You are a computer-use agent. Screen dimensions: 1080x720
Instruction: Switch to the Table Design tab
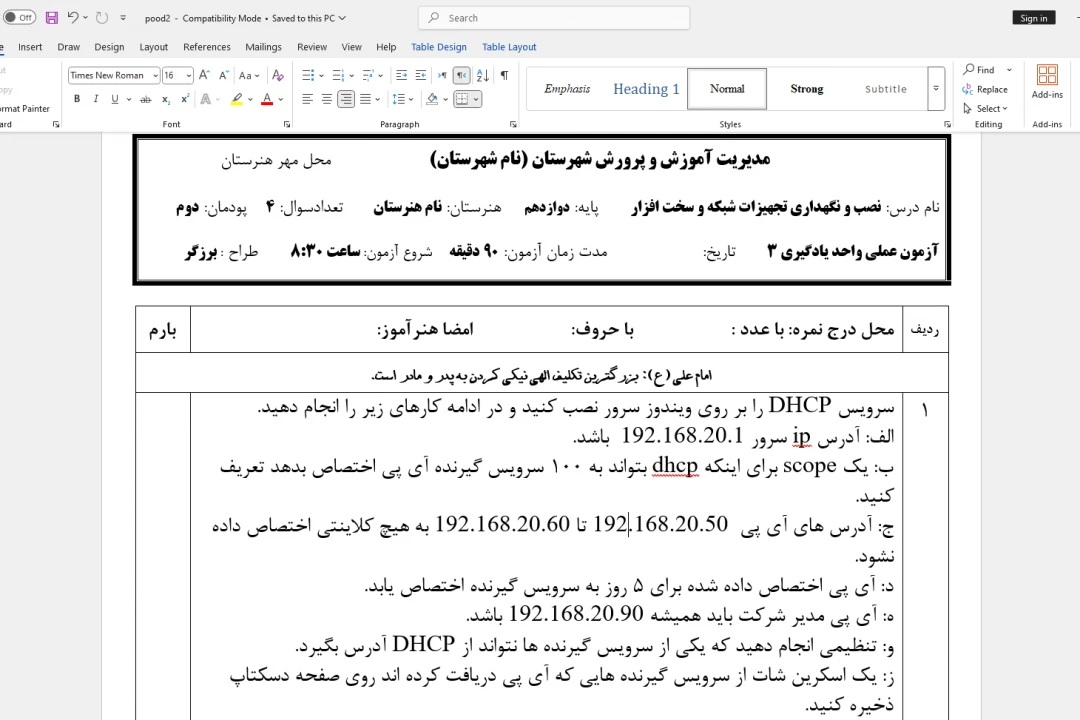[x=439, y=47]
